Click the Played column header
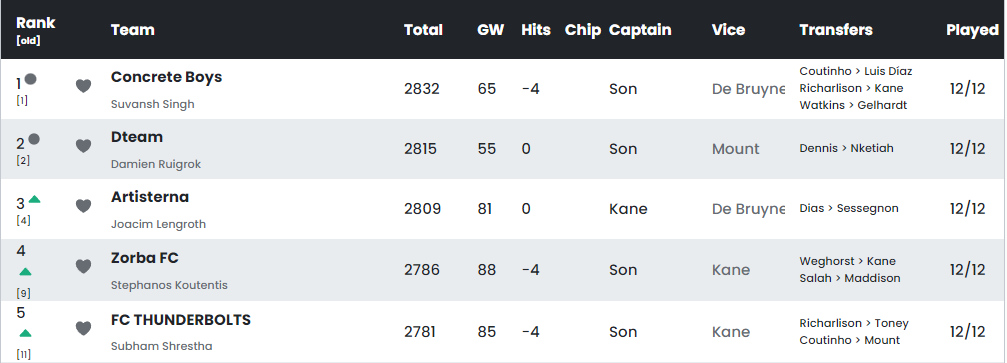The height and width of the screenshot is (363, 1007). coord(972,30)
